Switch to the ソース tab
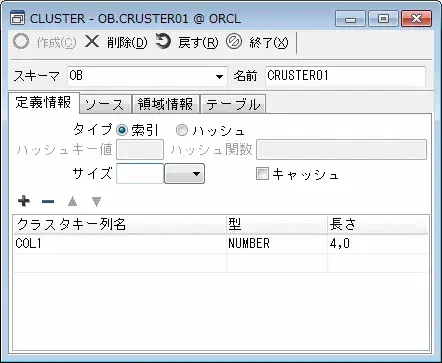Screen dimensions: 442x363 click(106, 104)
